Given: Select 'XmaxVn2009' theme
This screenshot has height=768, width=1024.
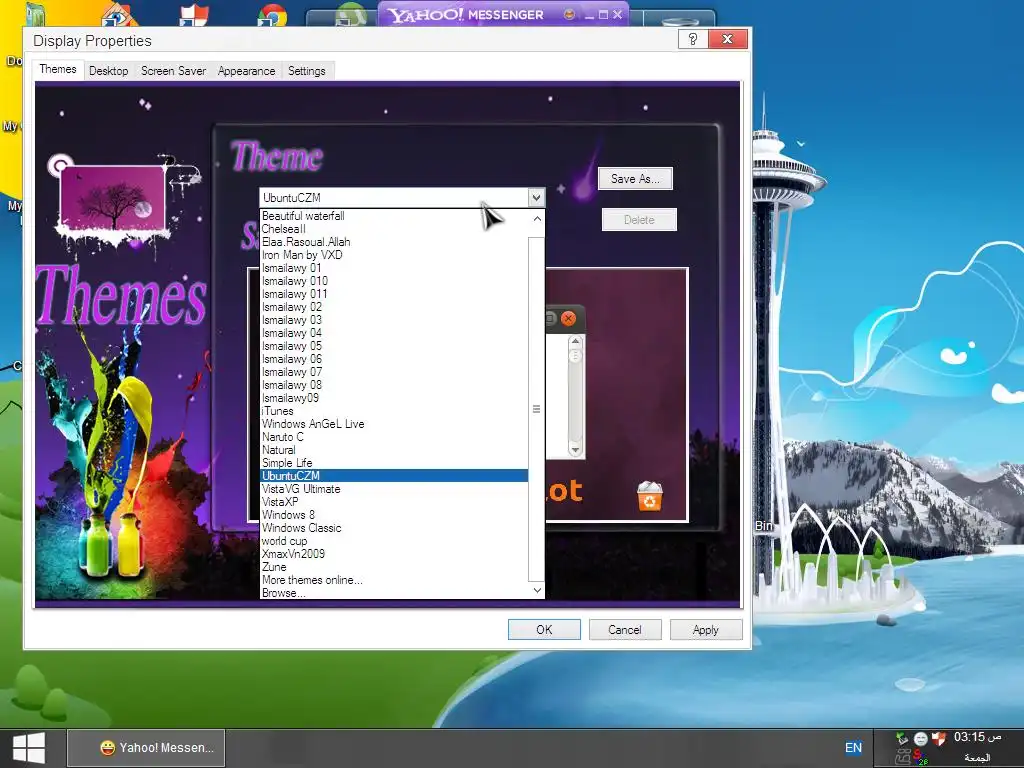Looking at the screenshot, I should point(394,554).
